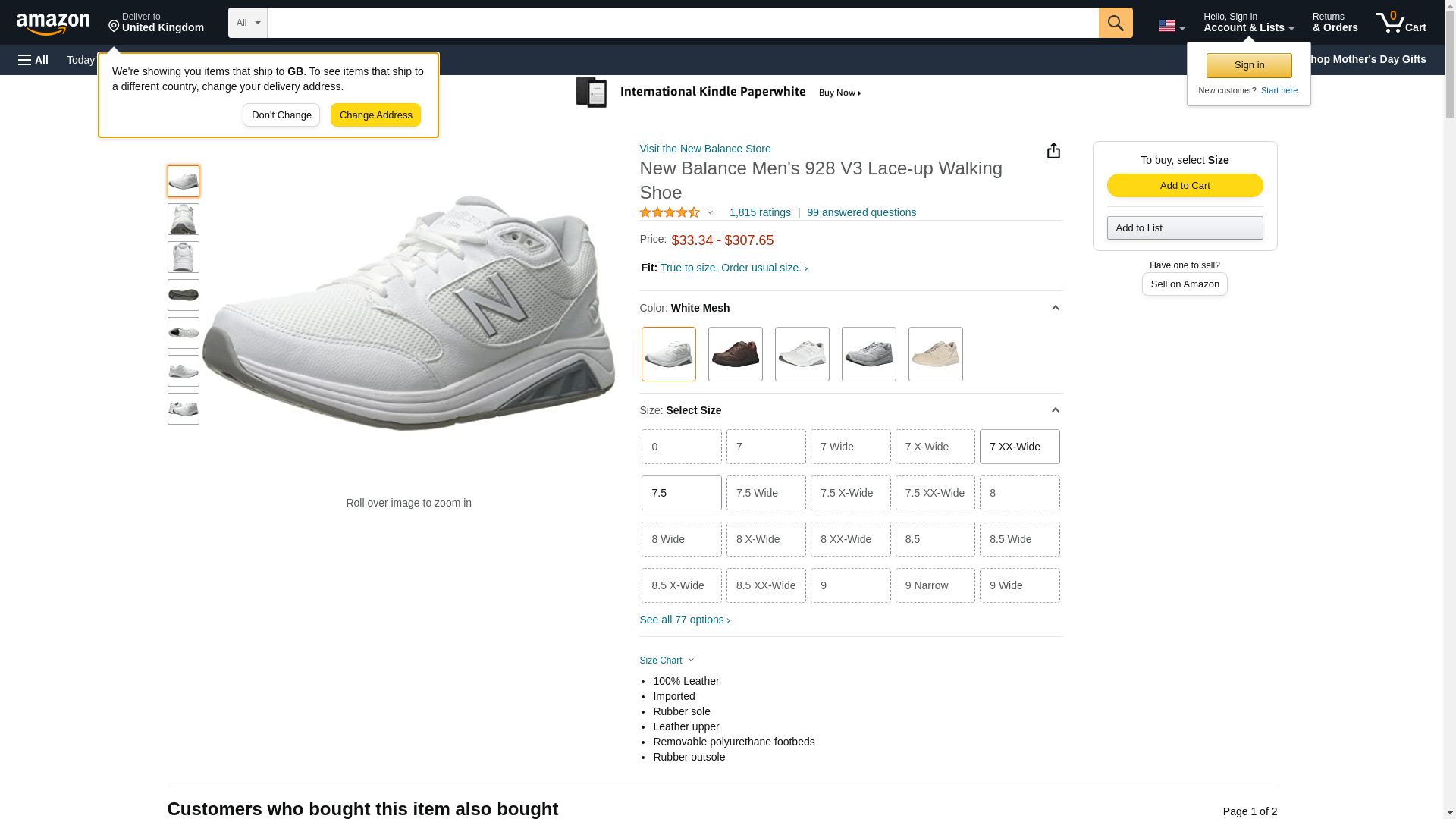Click the country flag language selector
Viewport: 1456px width, 819px height.
[1171, 26]
